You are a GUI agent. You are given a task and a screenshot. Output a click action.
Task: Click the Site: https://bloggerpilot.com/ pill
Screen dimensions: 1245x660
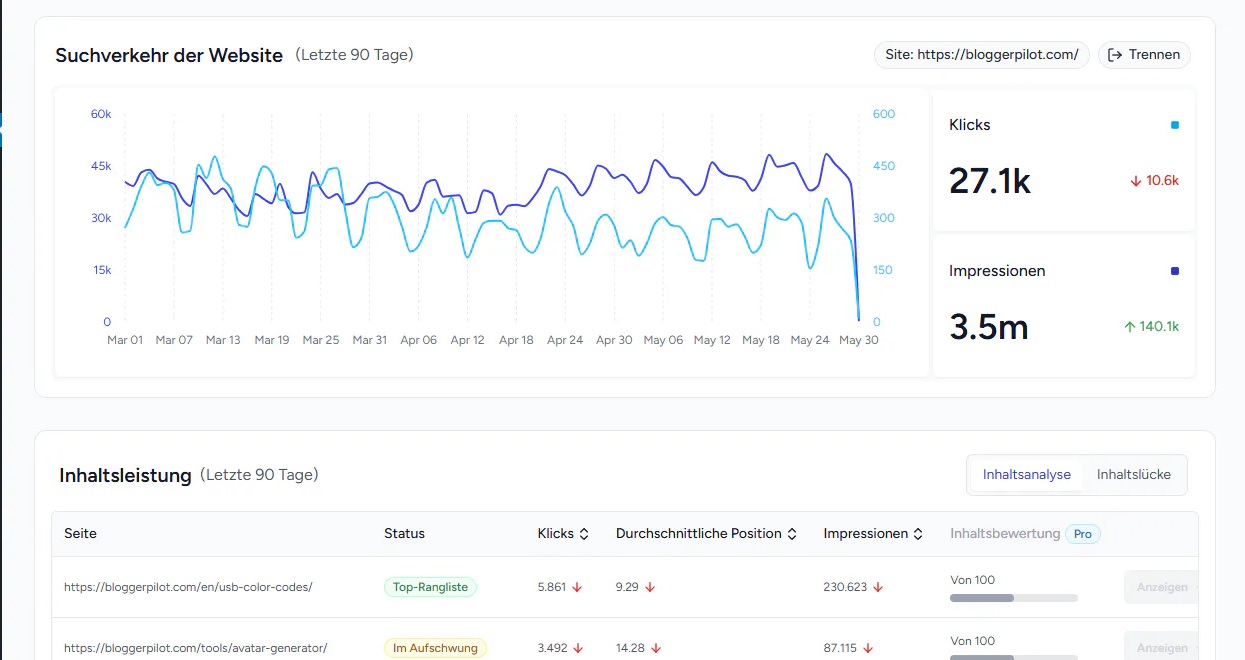tap(981, 55)
